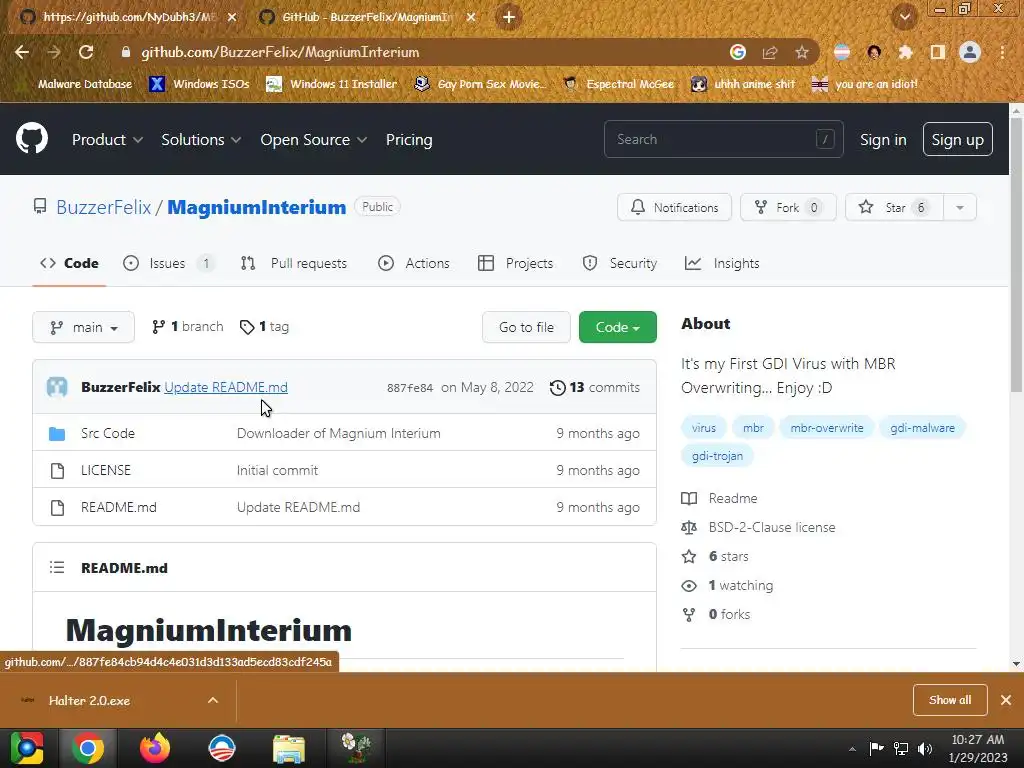The width and height of the screenshot is (1024, 768).
Task: Go back using browser back arrow
Action: pos(22,52)
